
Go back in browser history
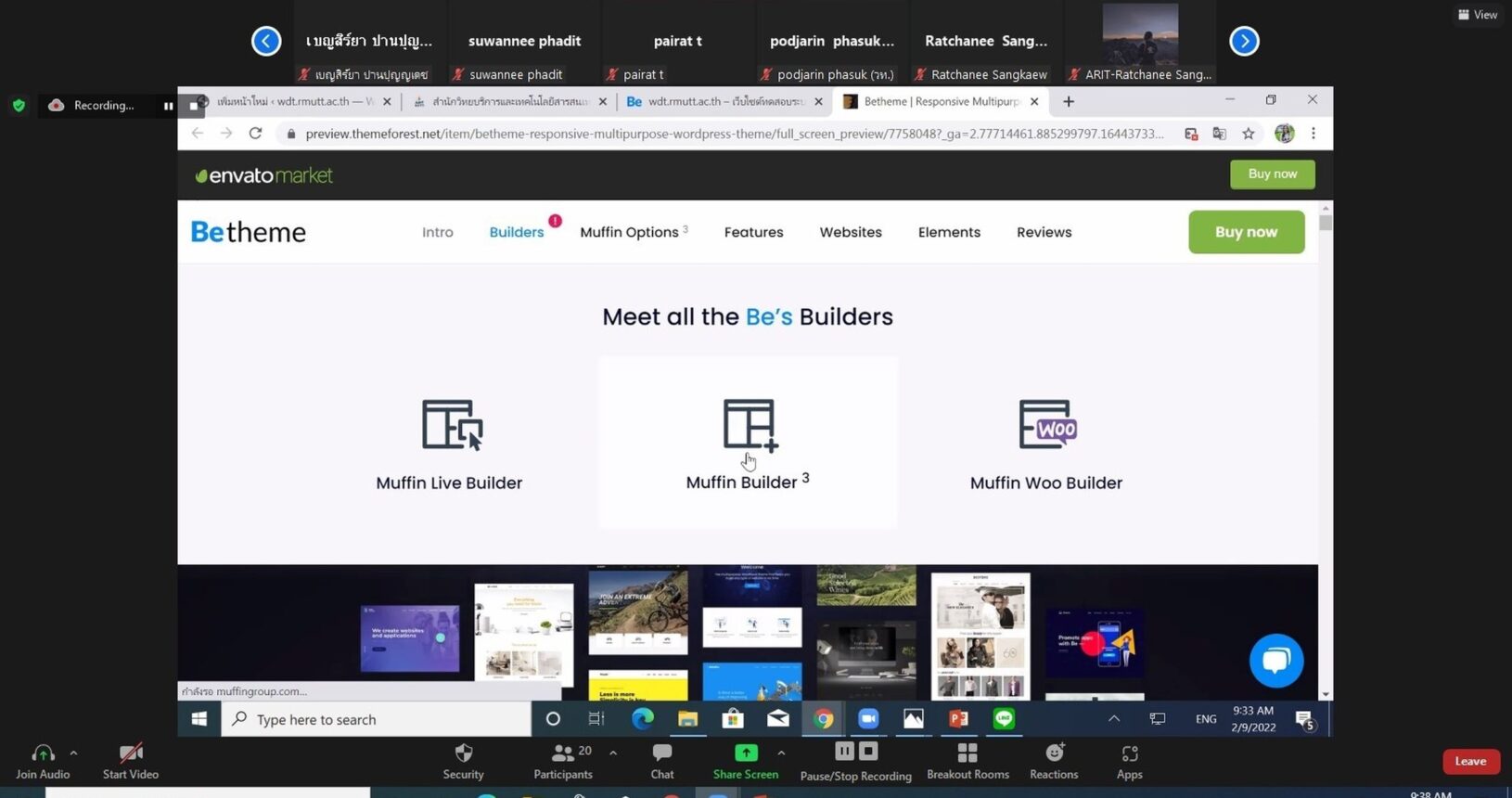(198, 134)
